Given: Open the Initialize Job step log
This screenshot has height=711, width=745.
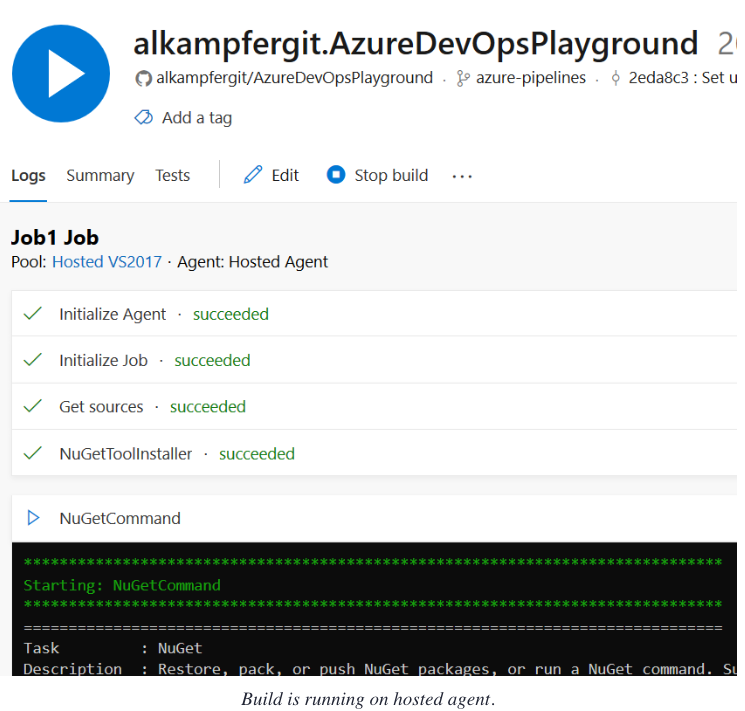Looking at the screenshot, I should tap(374, 360).
